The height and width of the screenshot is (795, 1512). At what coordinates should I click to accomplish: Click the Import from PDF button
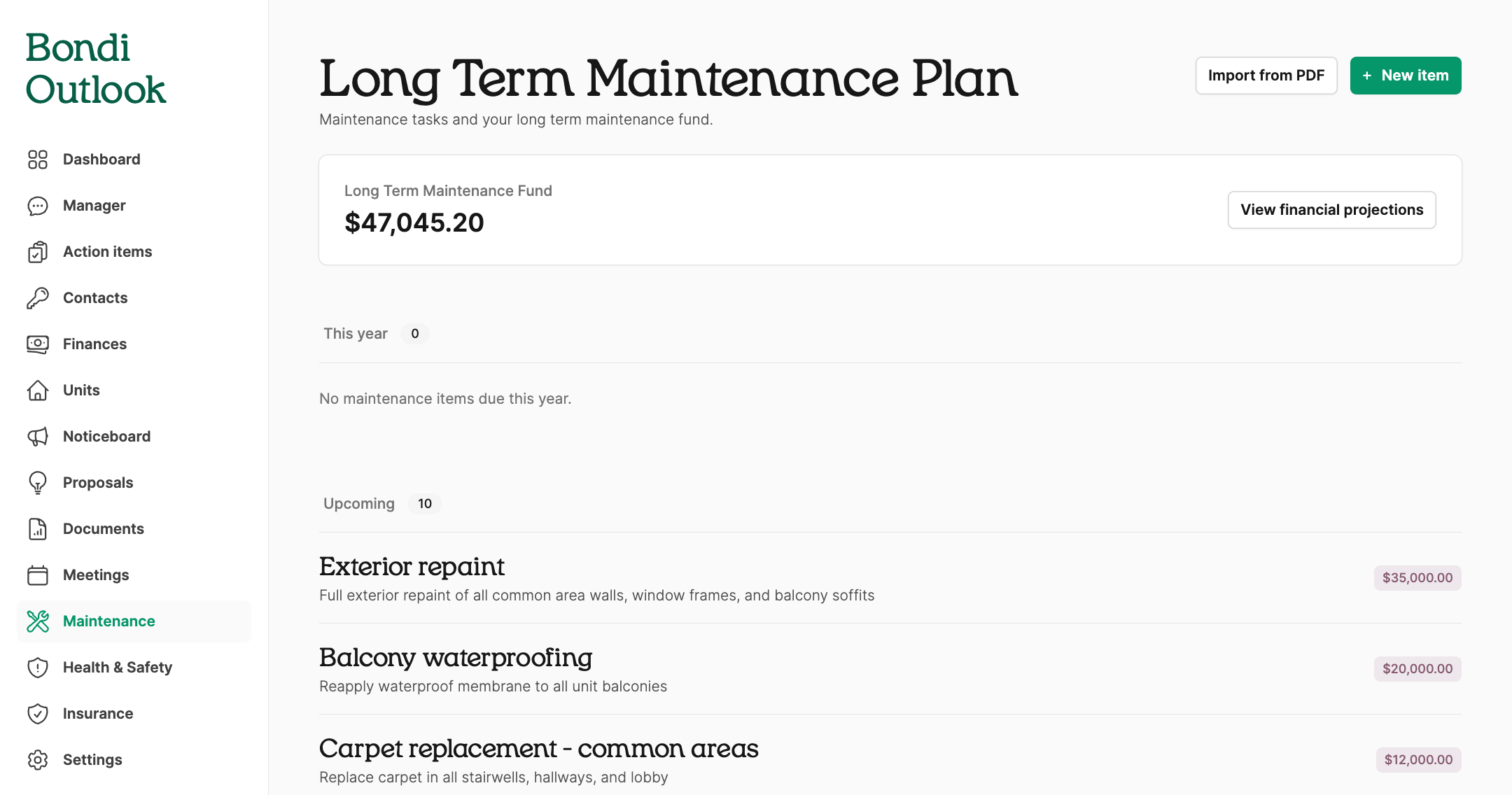tap(1266, 76)
